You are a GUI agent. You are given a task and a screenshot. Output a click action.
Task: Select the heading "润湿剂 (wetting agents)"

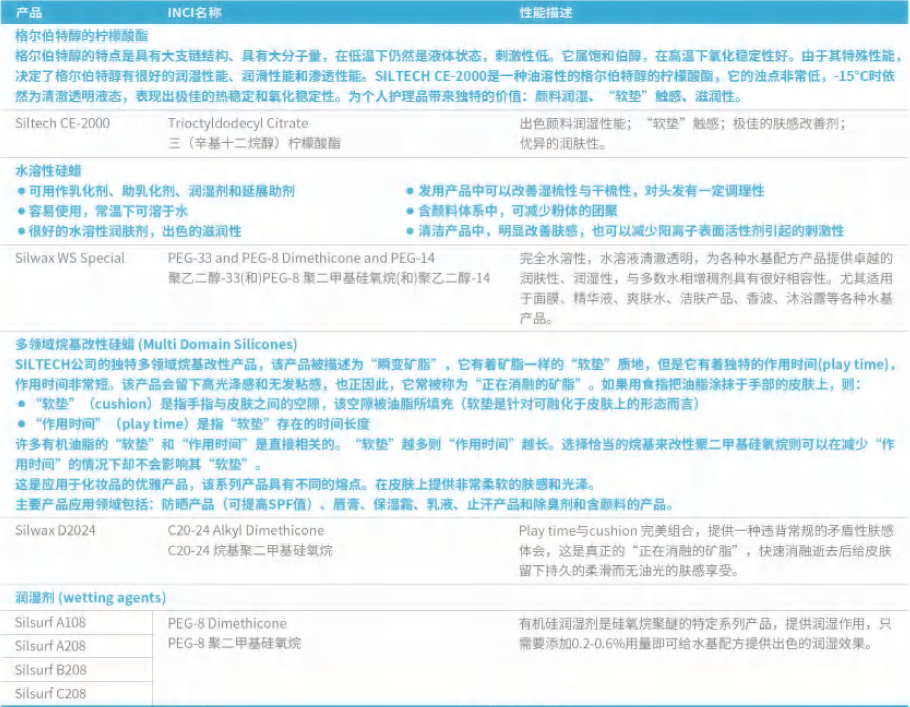tap(91, 598)
